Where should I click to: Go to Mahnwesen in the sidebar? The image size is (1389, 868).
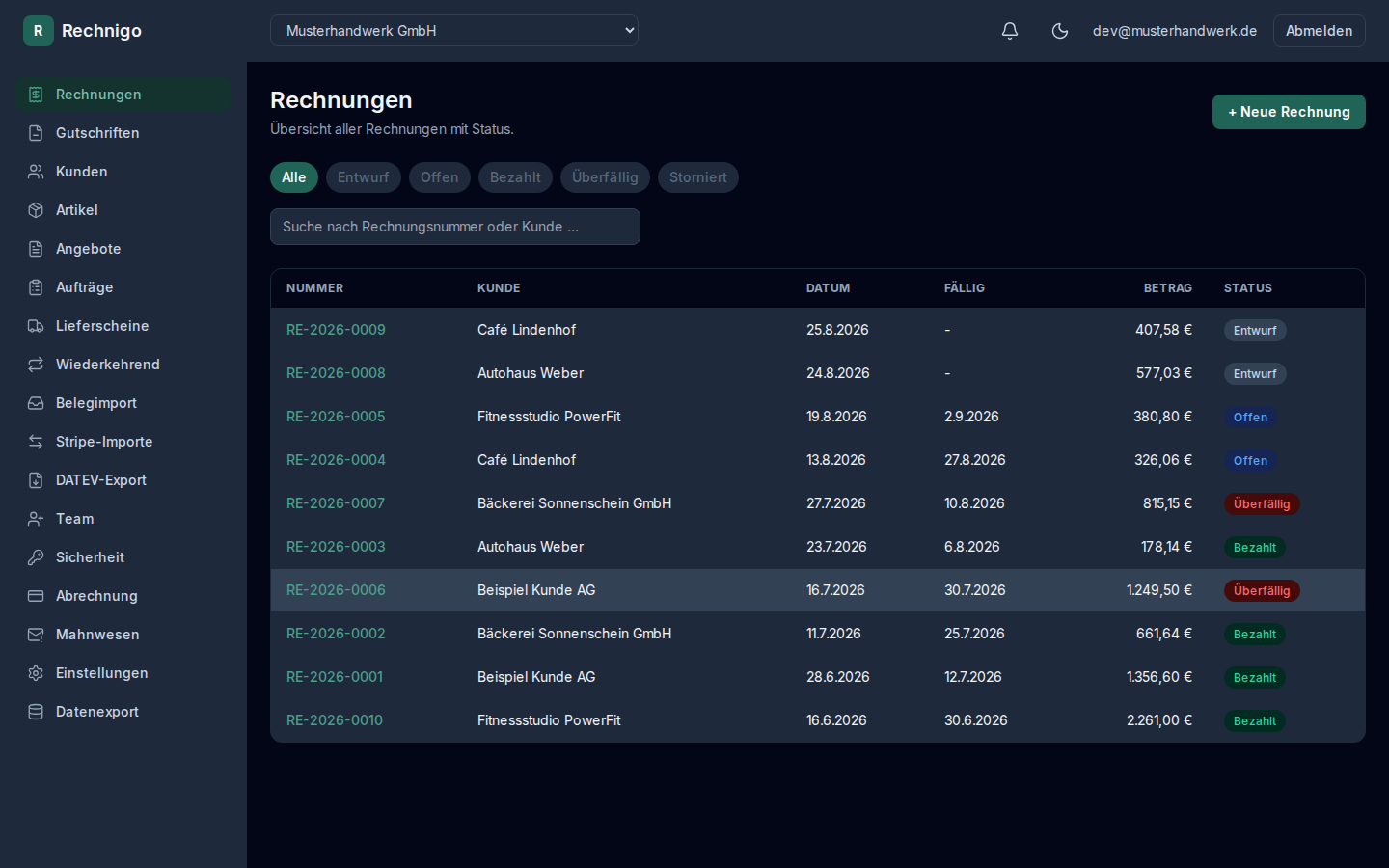click(123, 635)
